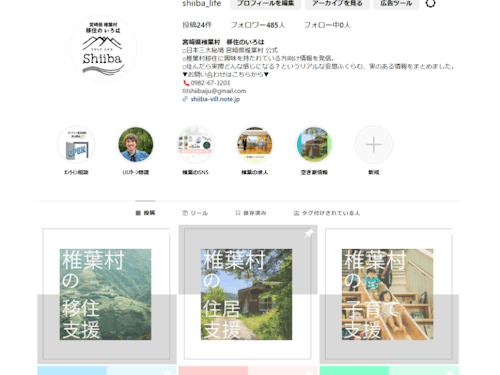Switch to the Tagged people tab
The image size is (500, 375).
coord(327,213)
